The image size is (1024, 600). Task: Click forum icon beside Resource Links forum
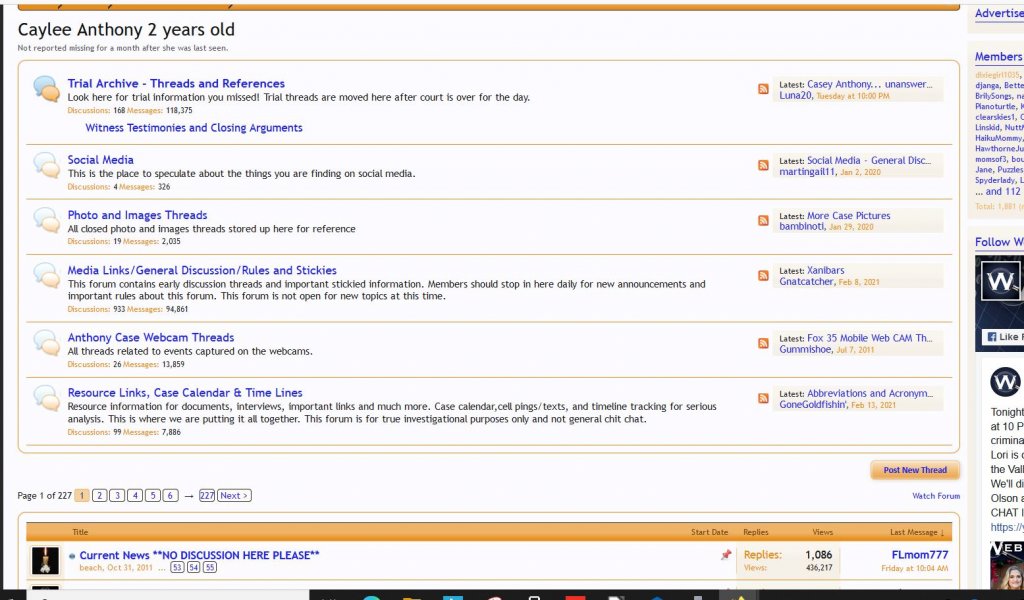46,398
